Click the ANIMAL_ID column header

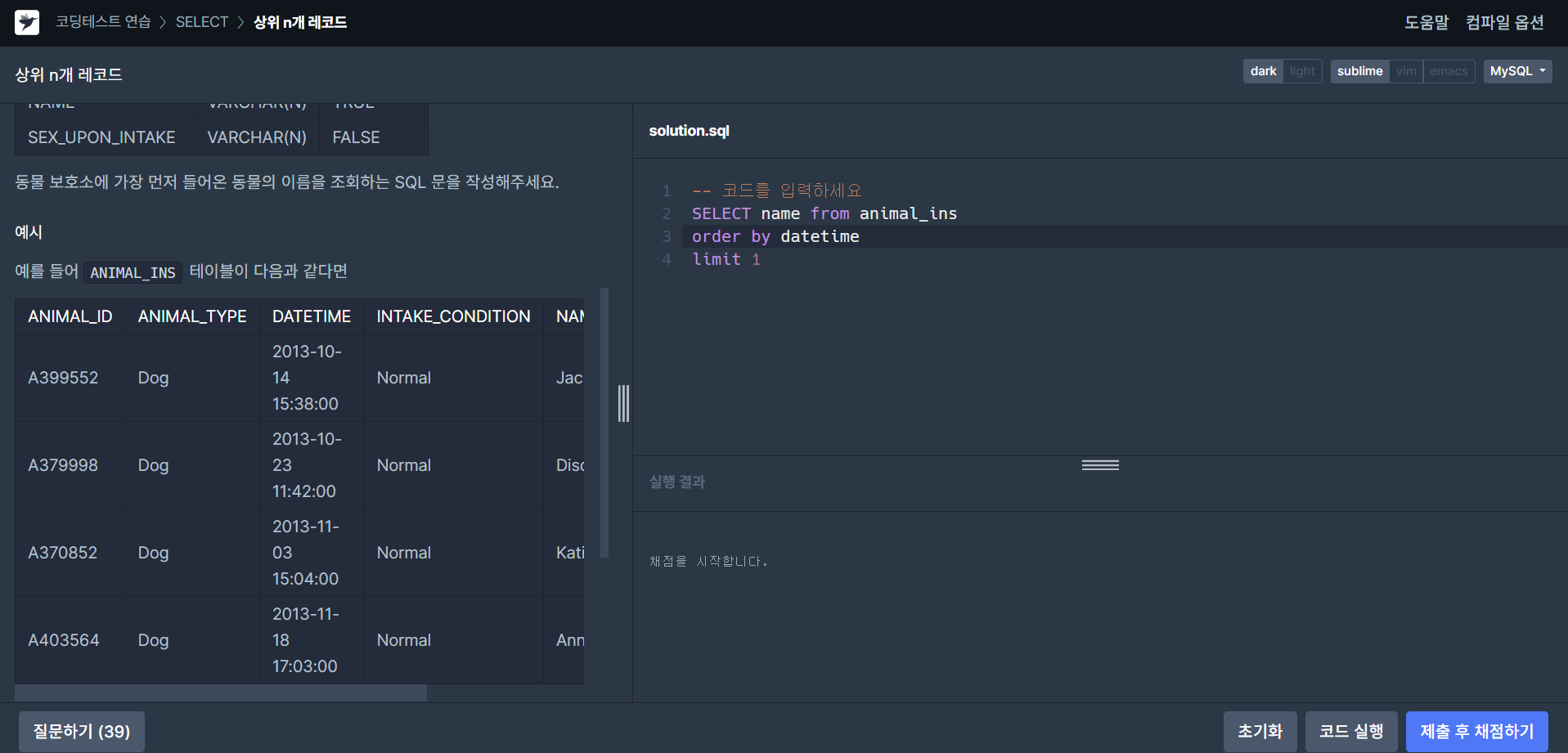click(x=70, y=316)
